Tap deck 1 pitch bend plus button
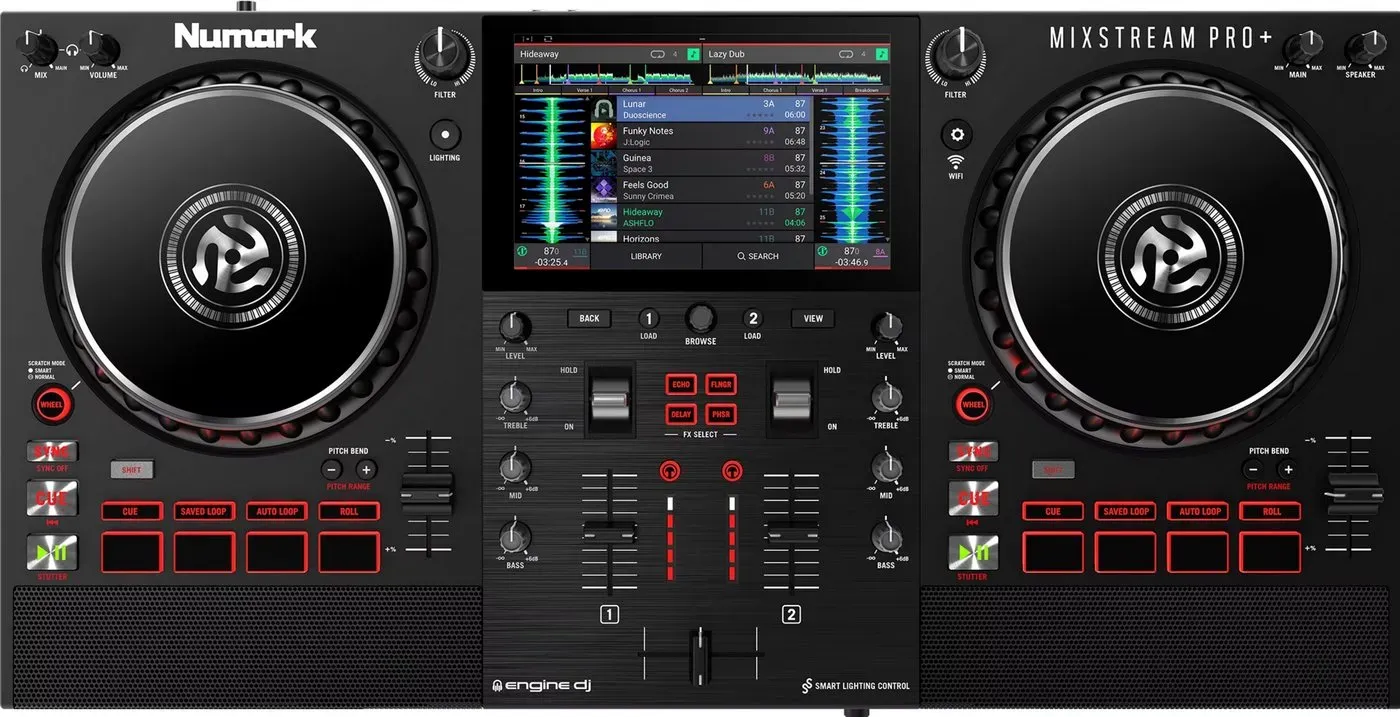The image size is (1400, 717). click(x=366, y=469)
